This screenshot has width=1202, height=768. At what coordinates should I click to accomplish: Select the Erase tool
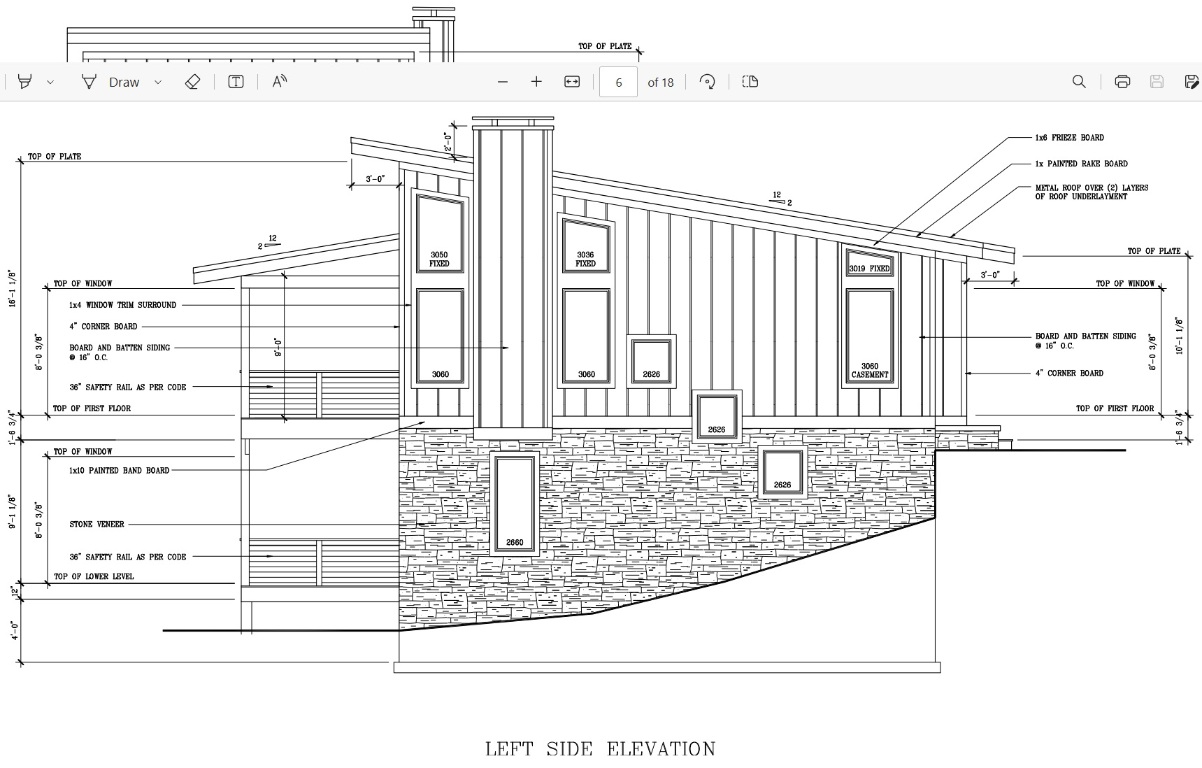click(193, 82)
